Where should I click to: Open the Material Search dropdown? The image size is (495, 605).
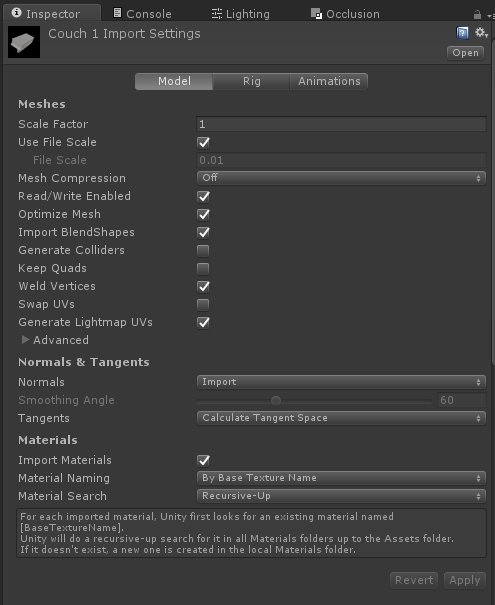pyautogui.click(x=341, y=496)
